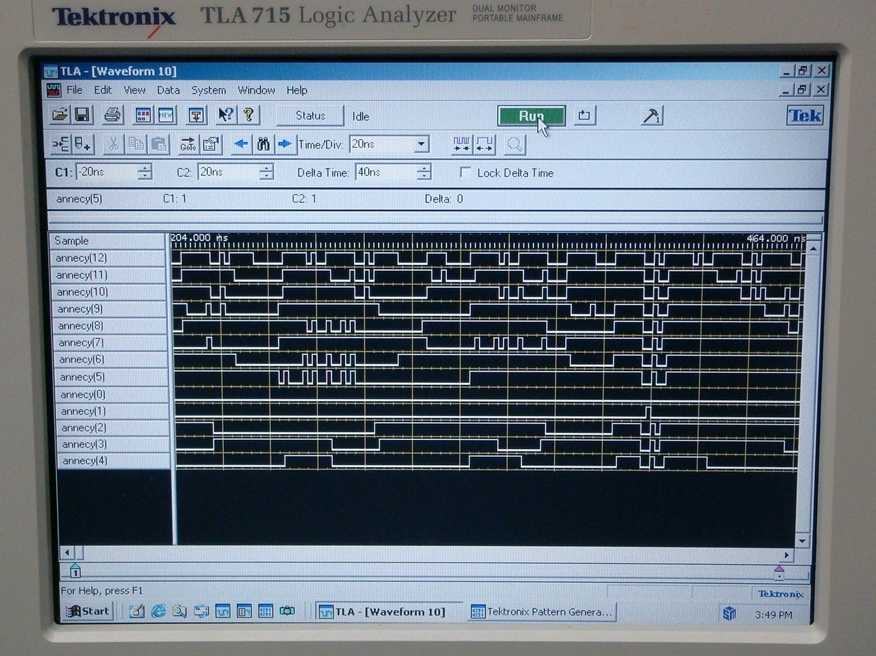876x656 pixels.
Task: Click the system tray icon beside the clock
Action: coord(730,614)
